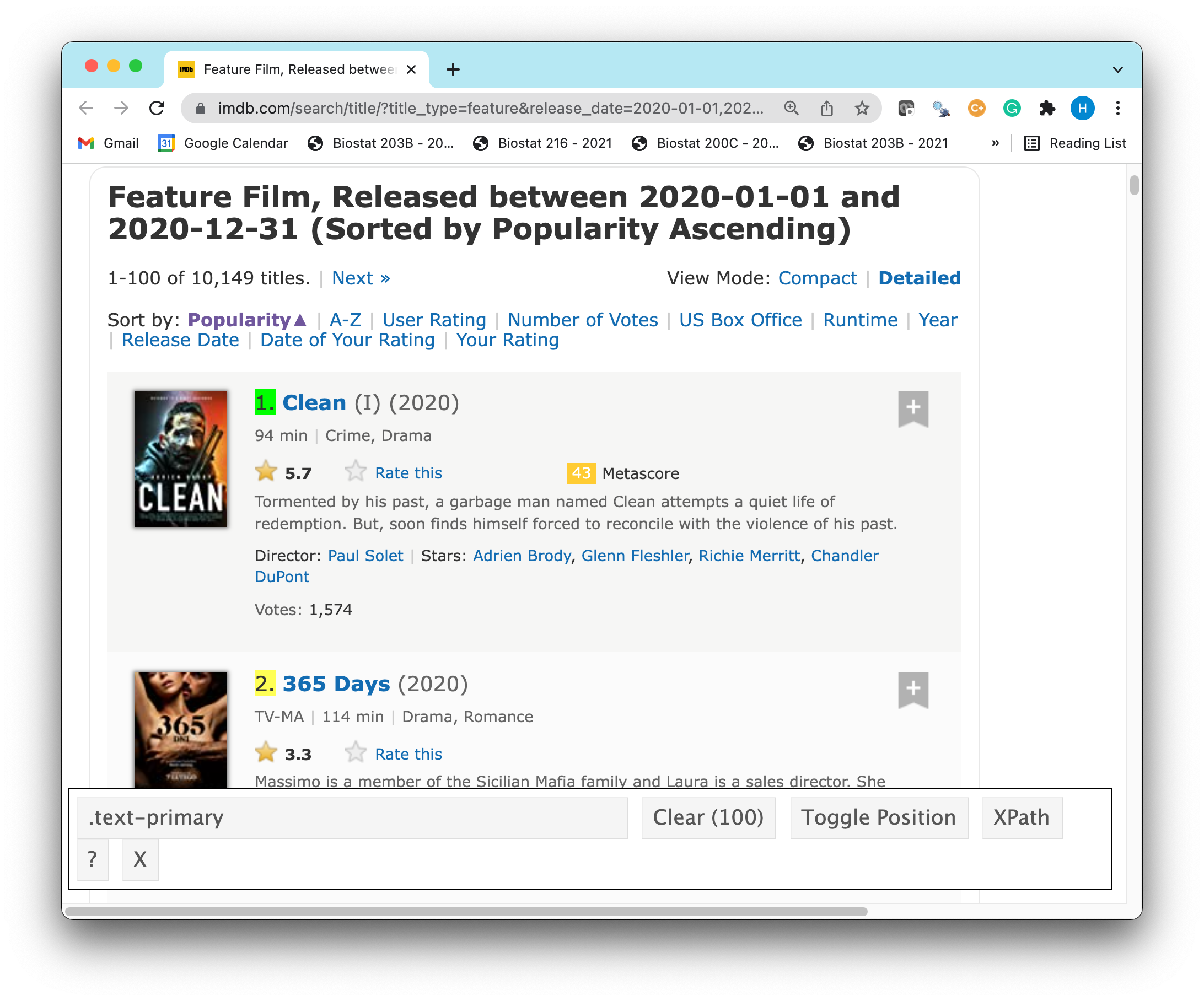The height and width of the screenshot is (1001, 1204).
Task: Click the Grammarly extension icon
Action: (x=1012, y=108)
